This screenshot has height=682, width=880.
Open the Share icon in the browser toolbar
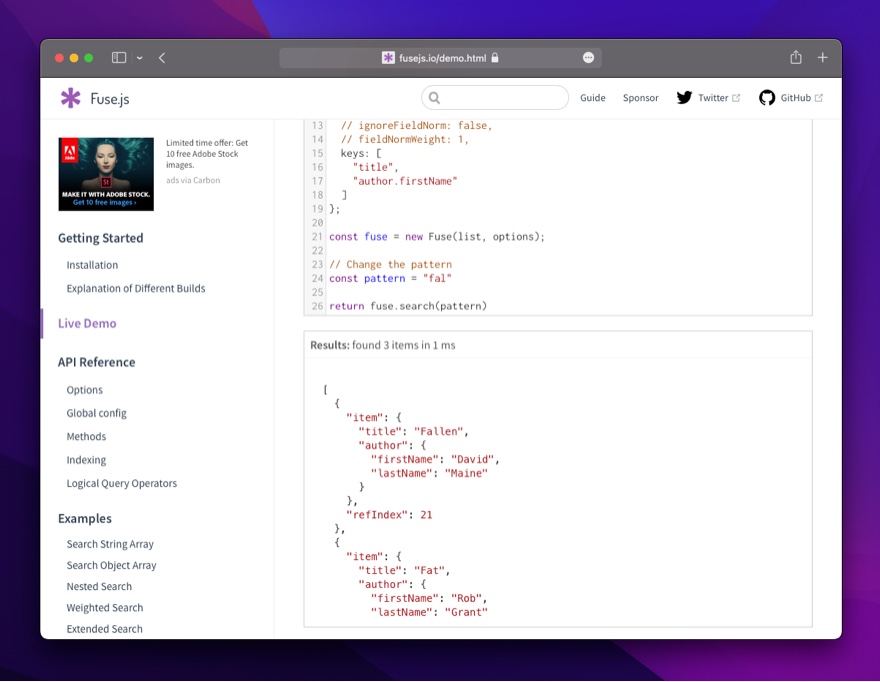[795, 58]
